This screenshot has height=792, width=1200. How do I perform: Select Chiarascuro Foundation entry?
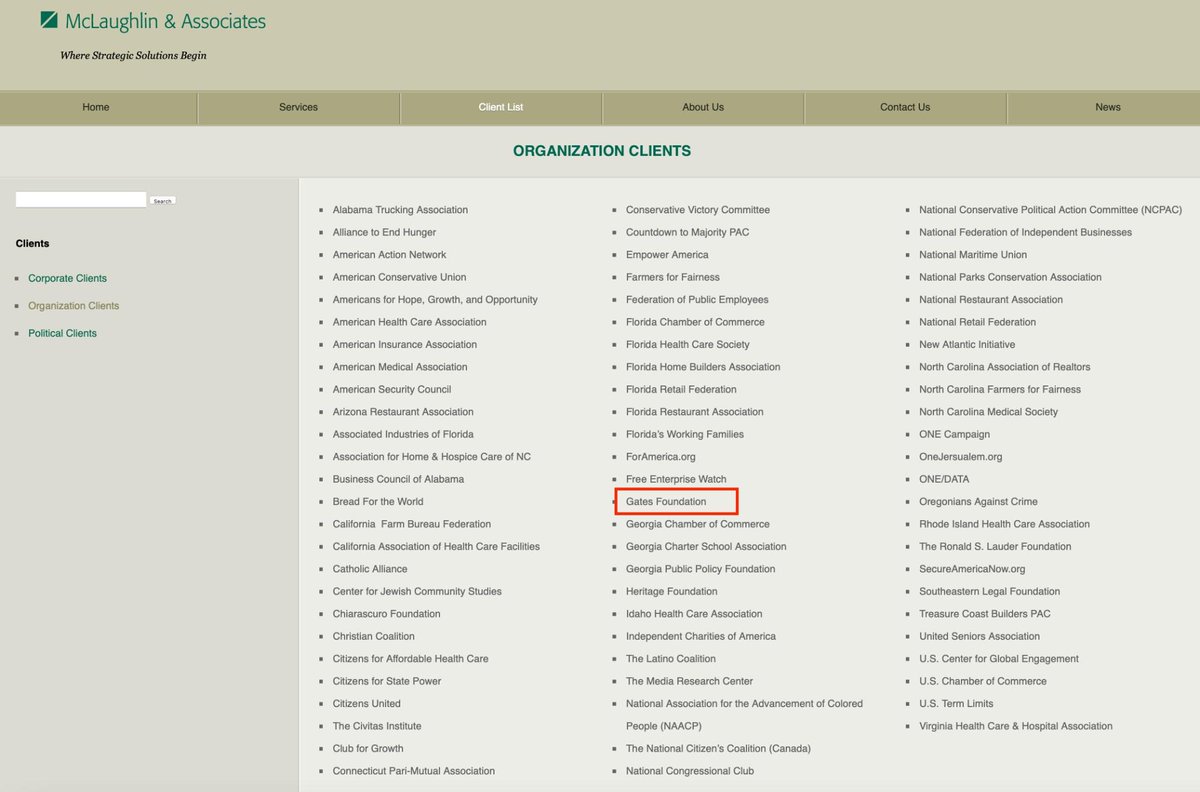point(386,614)
